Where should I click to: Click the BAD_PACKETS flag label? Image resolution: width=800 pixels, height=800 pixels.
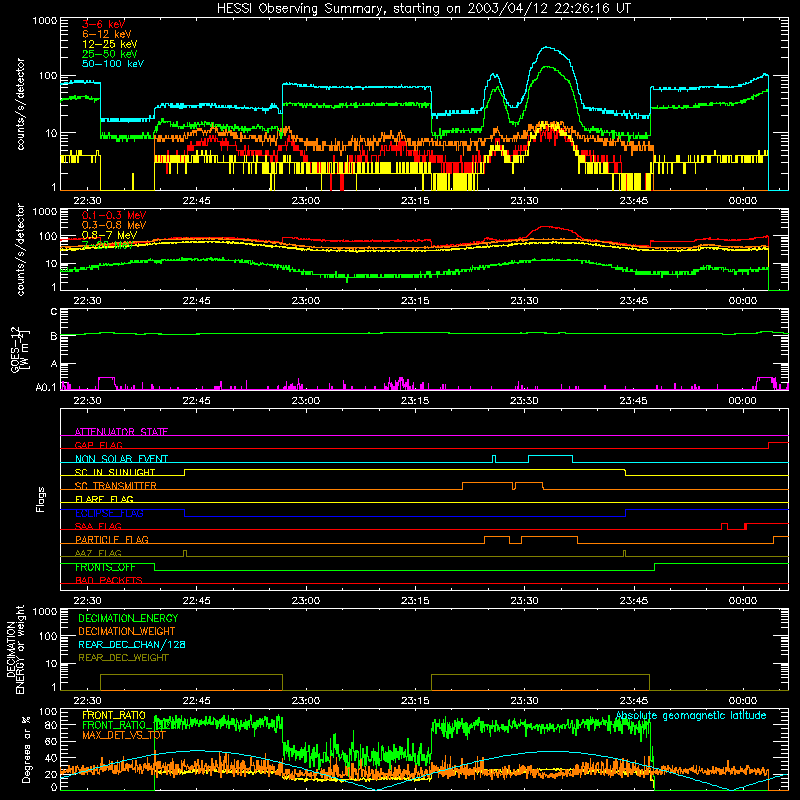pos(109,580)
